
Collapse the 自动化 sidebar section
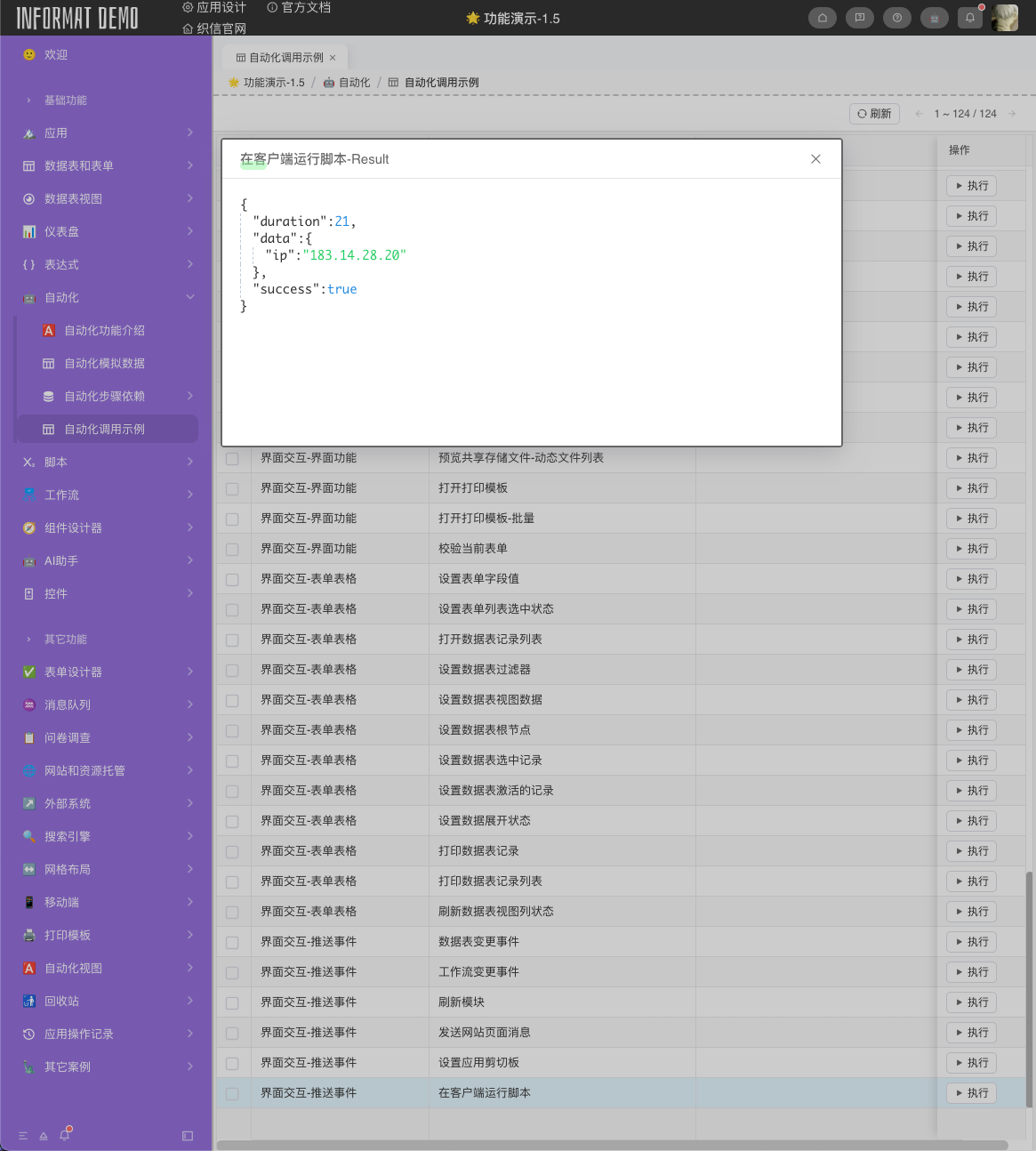(x=190, y=297)
